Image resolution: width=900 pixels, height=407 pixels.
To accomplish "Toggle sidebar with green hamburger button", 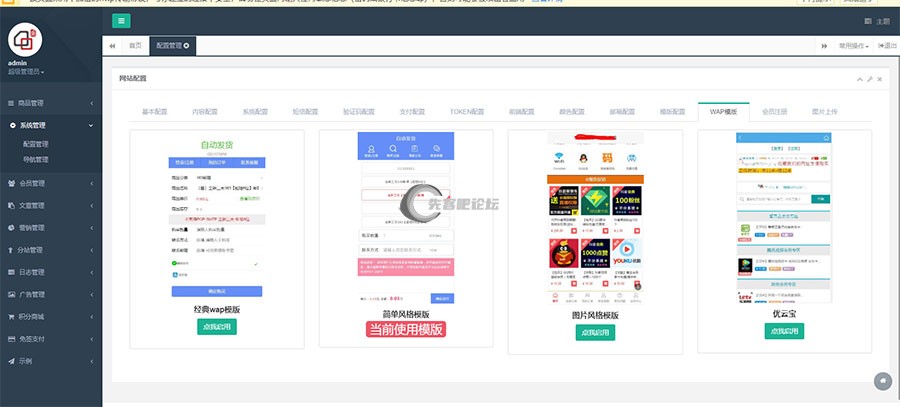I will click(121, 20).
